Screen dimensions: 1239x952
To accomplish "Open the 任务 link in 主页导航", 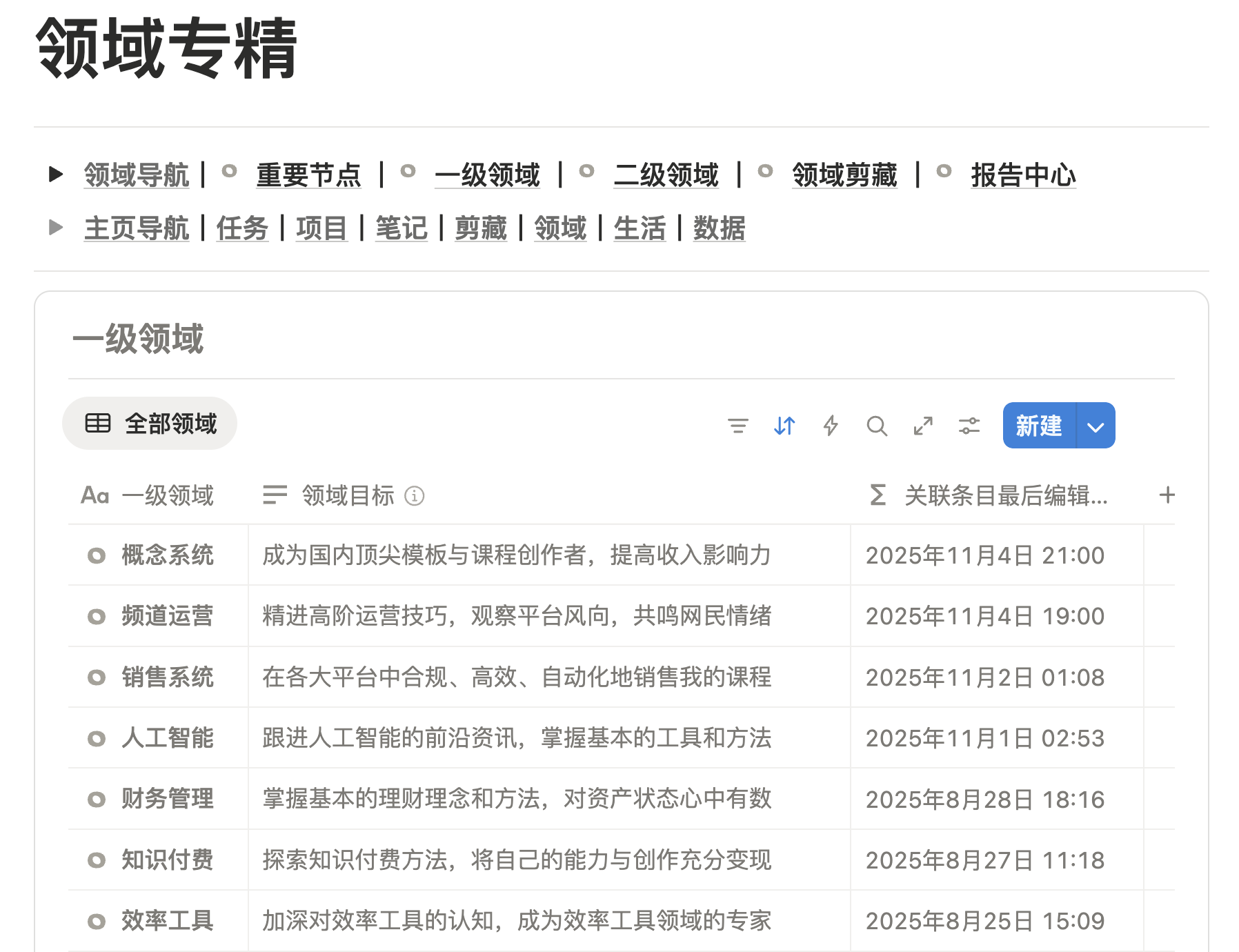I will [241, 229].
